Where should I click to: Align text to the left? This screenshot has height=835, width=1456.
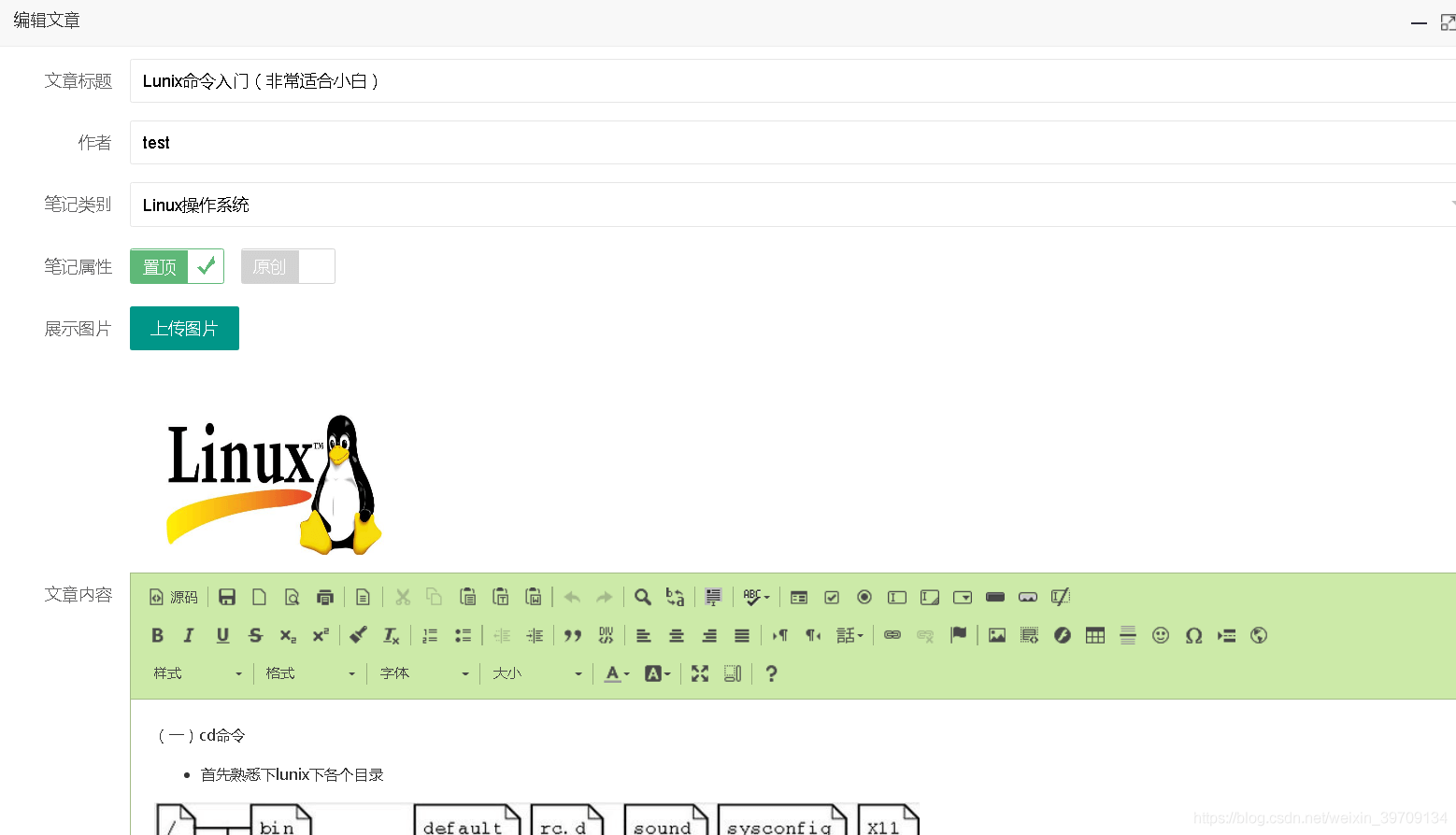point(644,635)
